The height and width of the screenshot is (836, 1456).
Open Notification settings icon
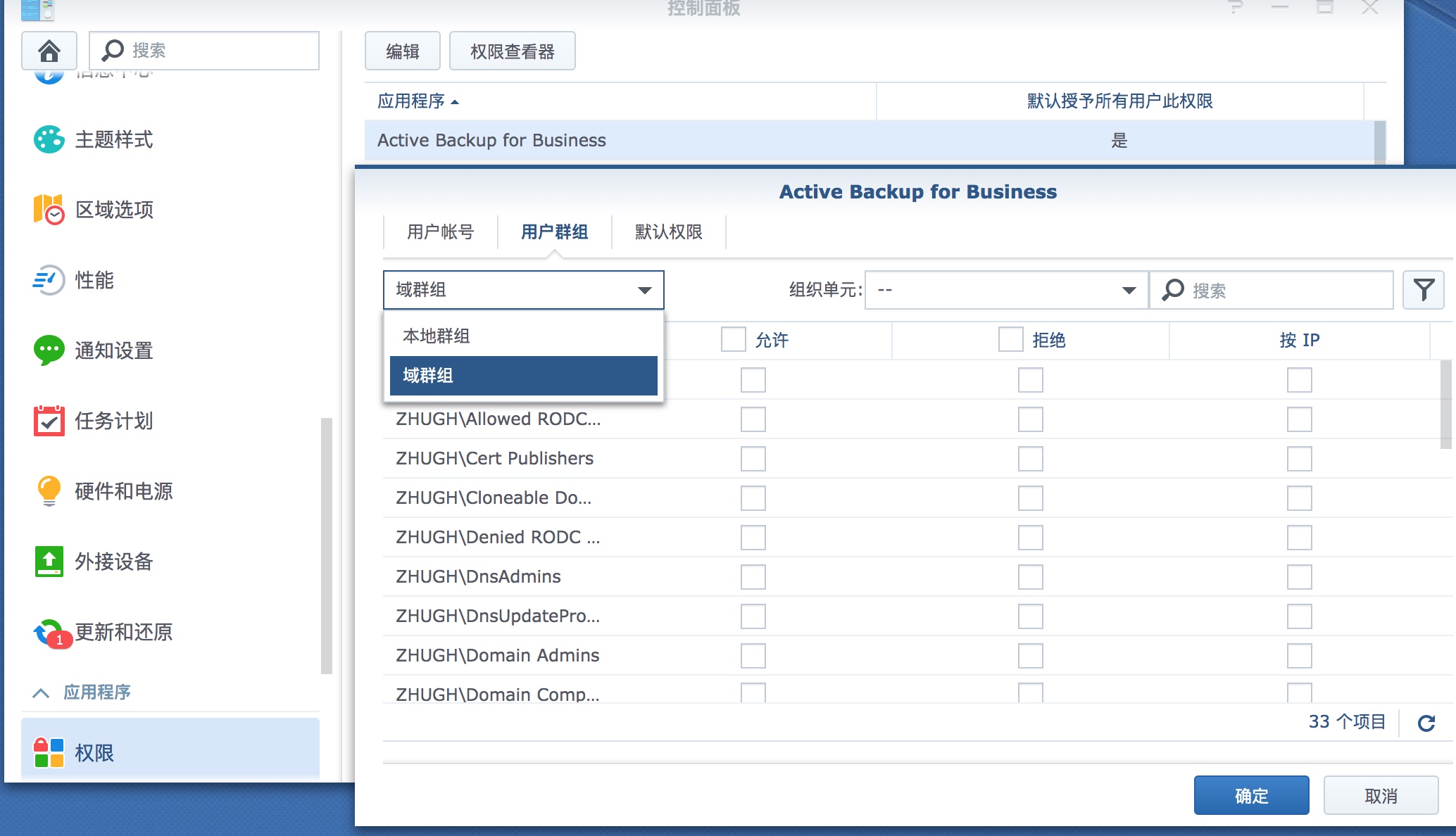click(x=49, y=350)
